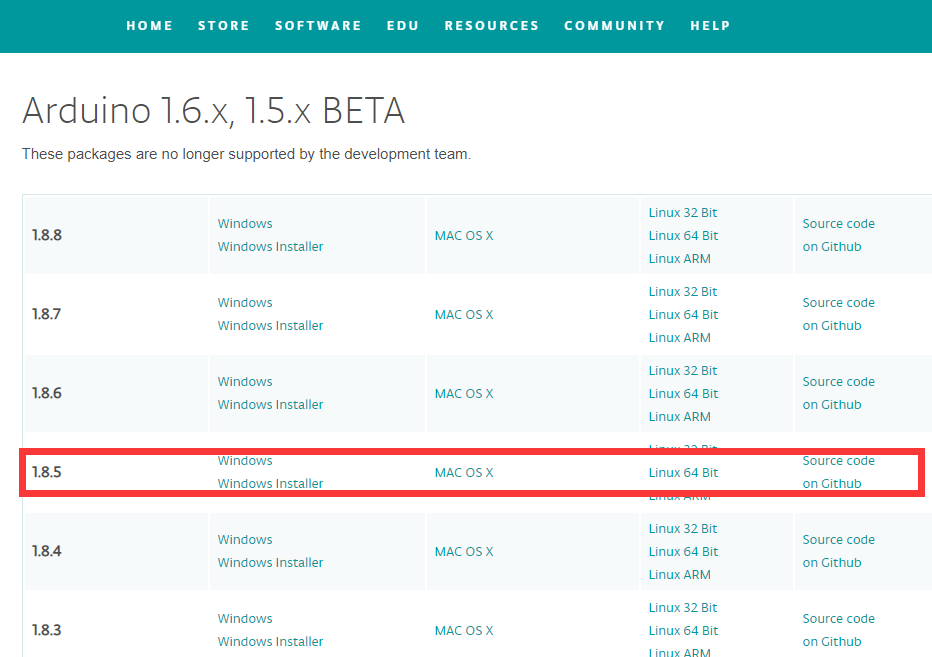
Task: Download the Windows zip for version 1.8.7
Action: (245, 303)
